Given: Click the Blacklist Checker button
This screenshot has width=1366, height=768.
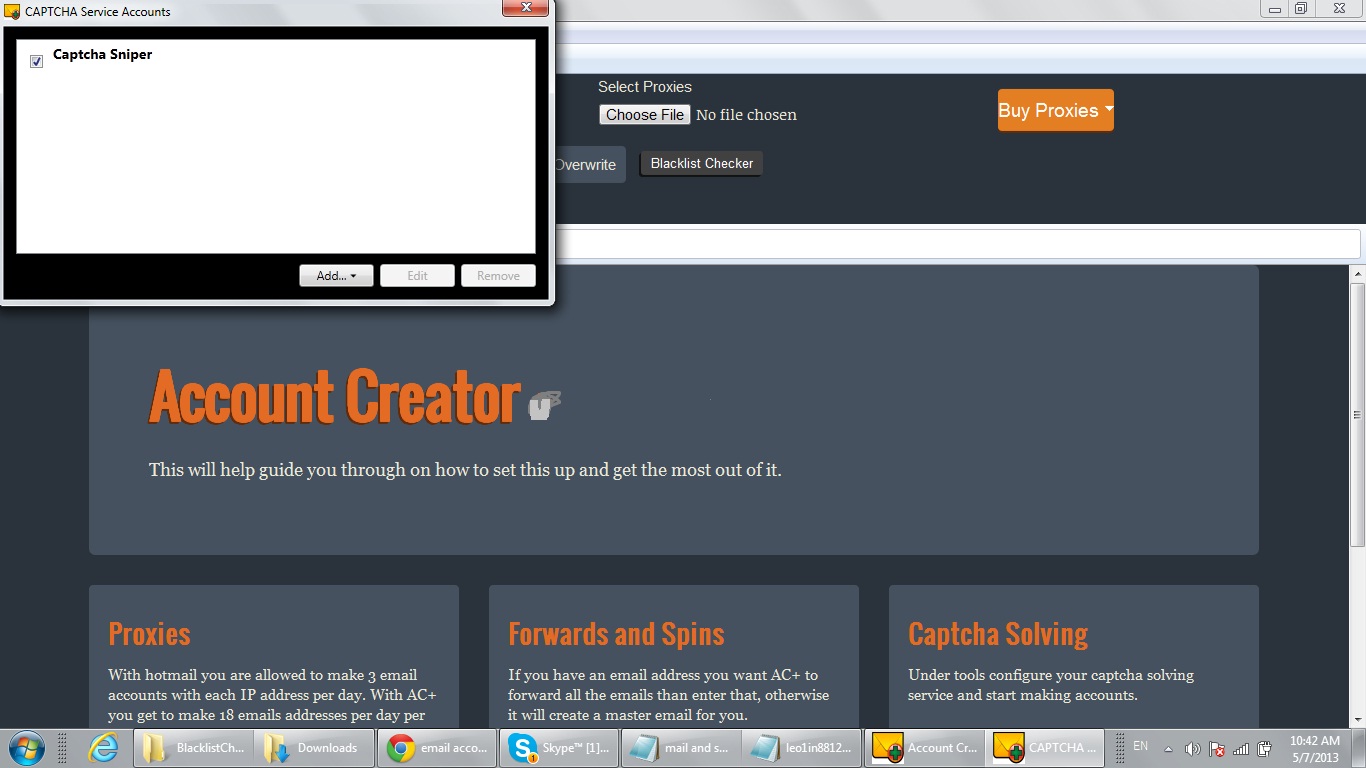Looking at the screenshot, I should click(701, 163).
